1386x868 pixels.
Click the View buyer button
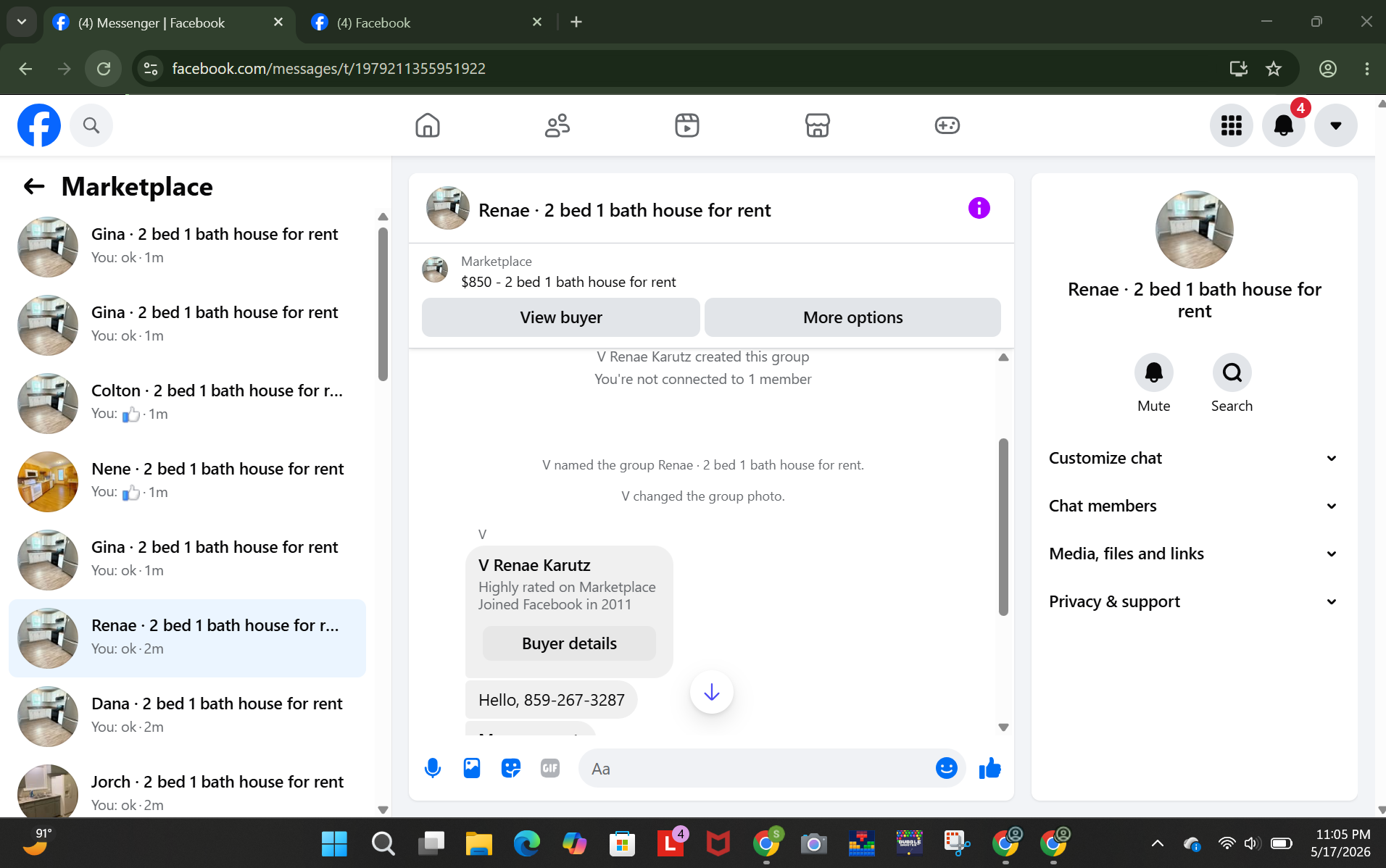tap(561, 317)
